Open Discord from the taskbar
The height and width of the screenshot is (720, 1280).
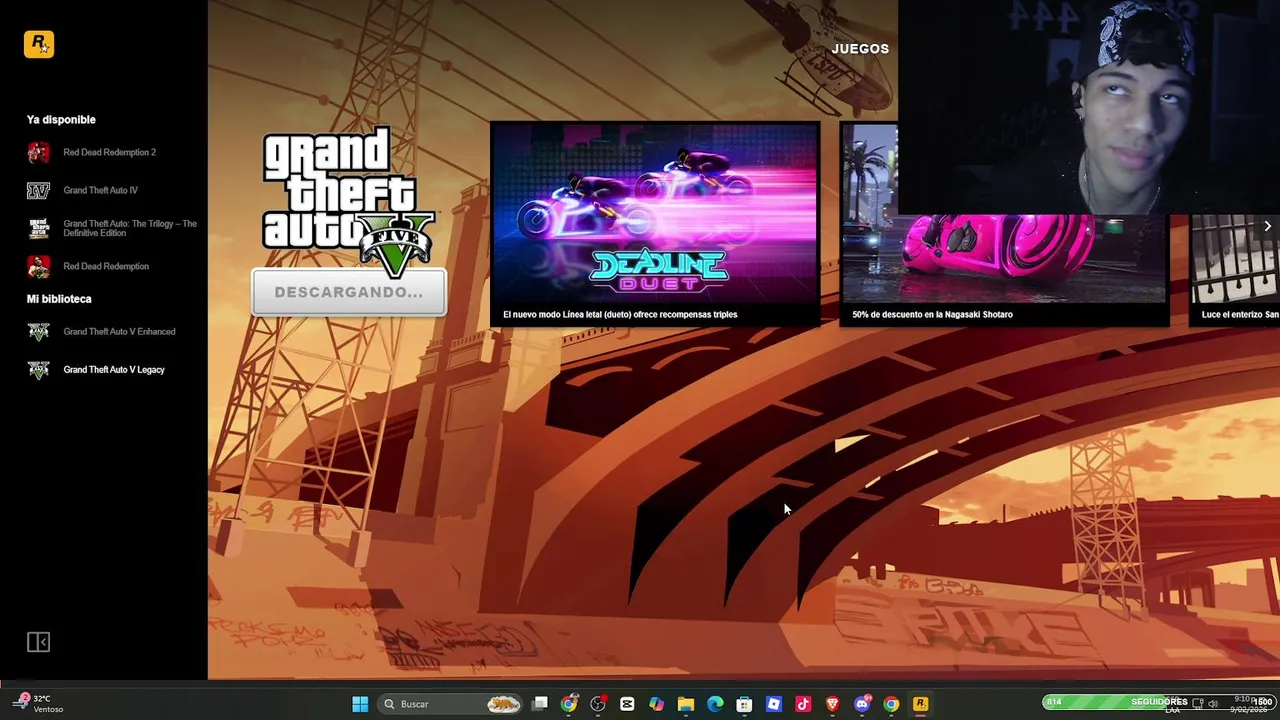pyautogui.click(x=862, y=704)
